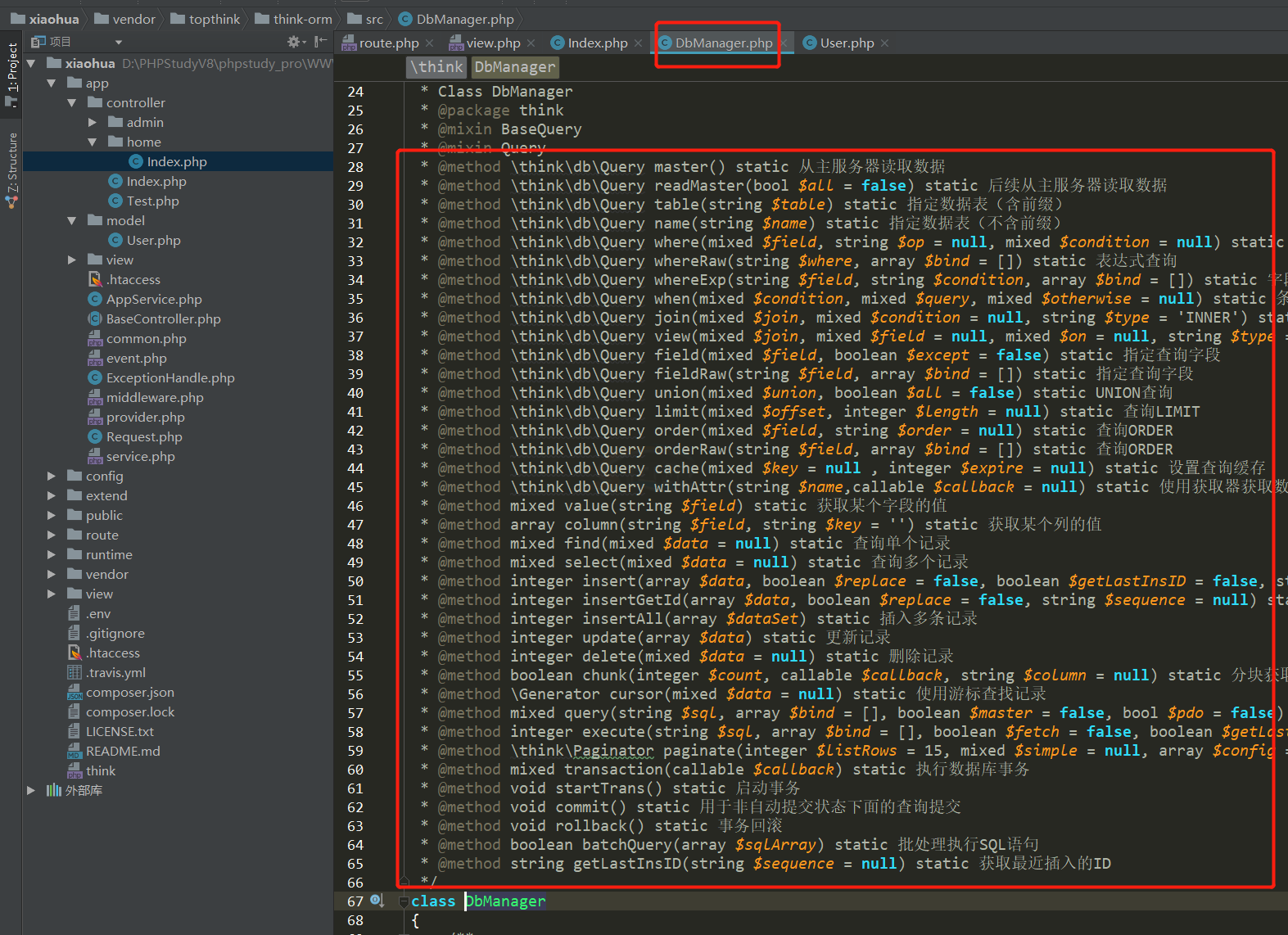This screenshot has width=1288, height=935.
Task: Open the Z: Structure side tool tab
Action: tap(11, 163)
